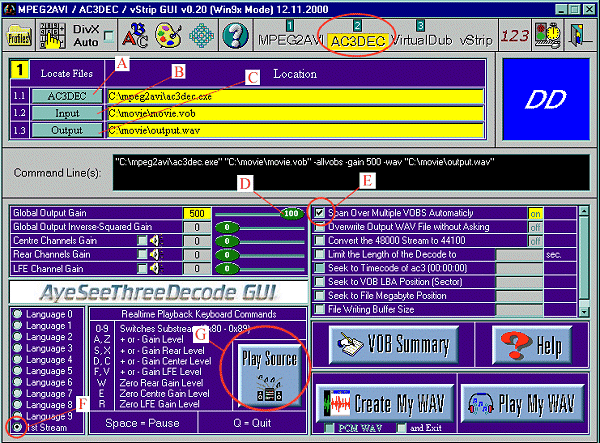Screen dimensions: 600x443
Task: Open the VOB Summary button
Action: 394,344
